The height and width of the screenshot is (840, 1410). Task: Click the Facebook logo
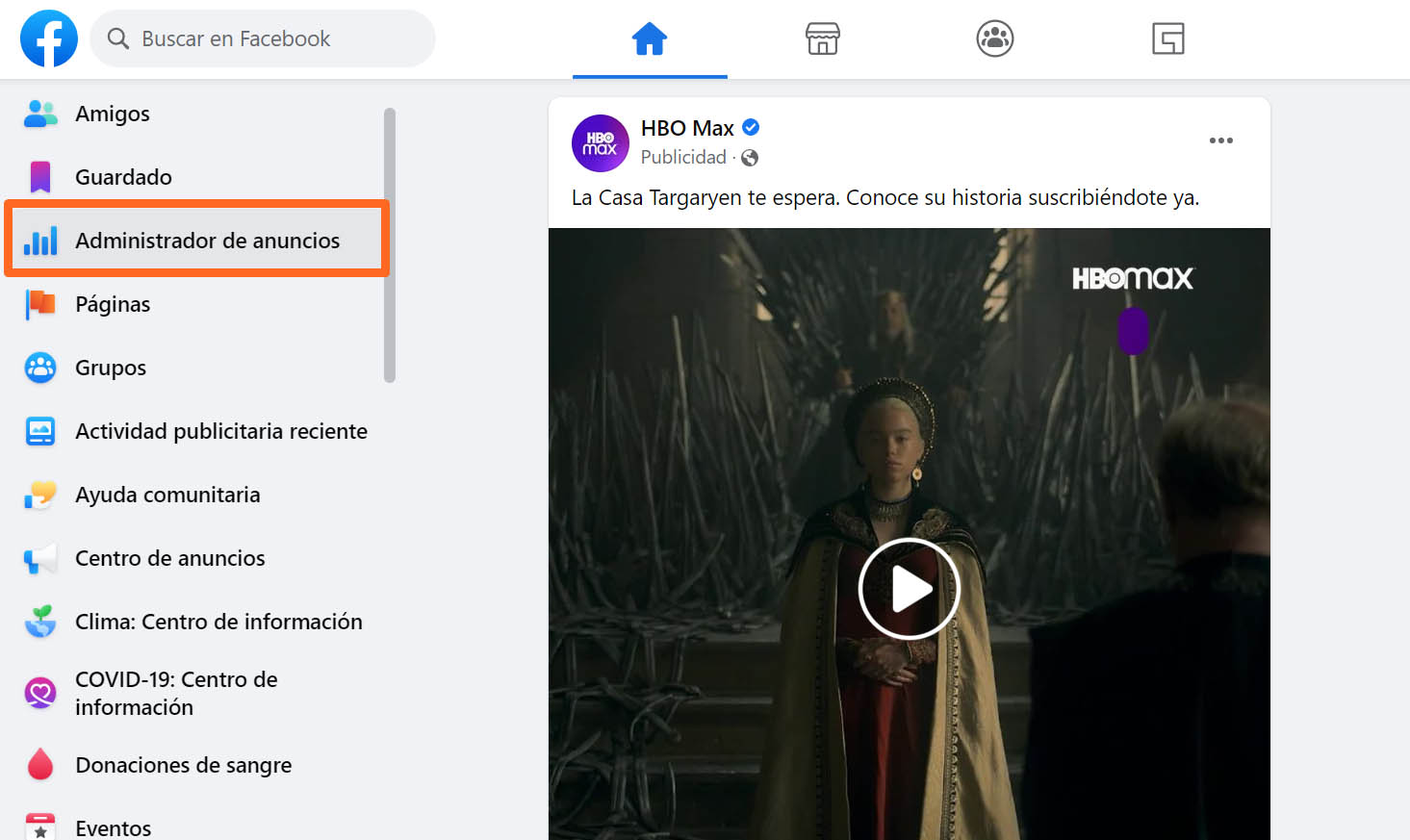tap(48, 38)
